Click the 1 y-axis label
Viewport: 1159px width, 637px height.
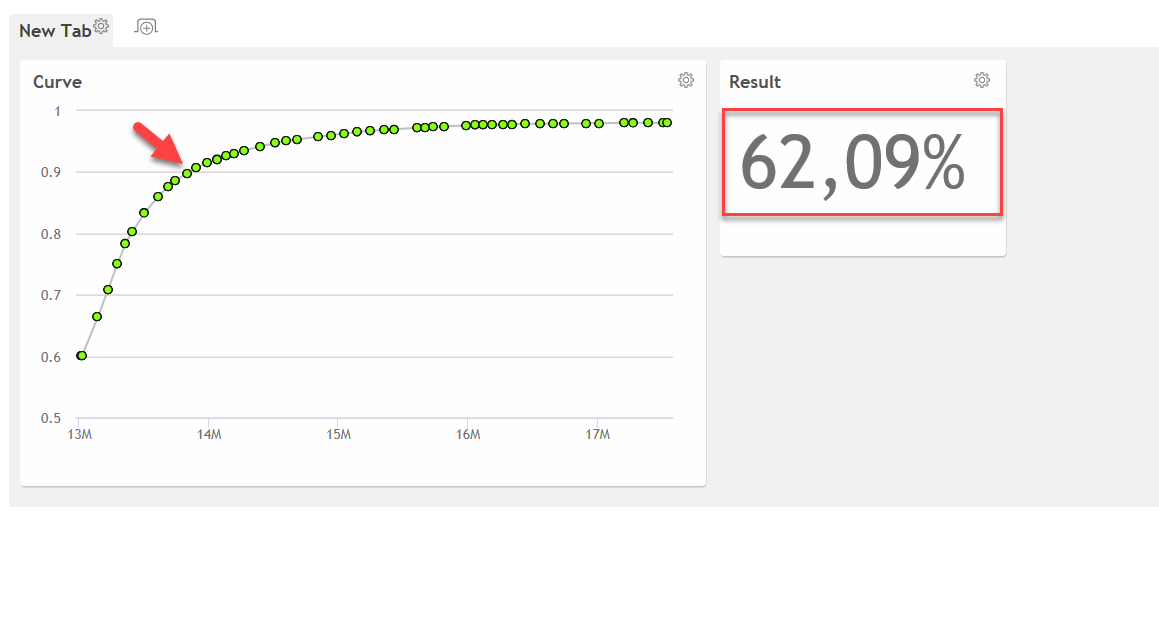pos(58,111)
